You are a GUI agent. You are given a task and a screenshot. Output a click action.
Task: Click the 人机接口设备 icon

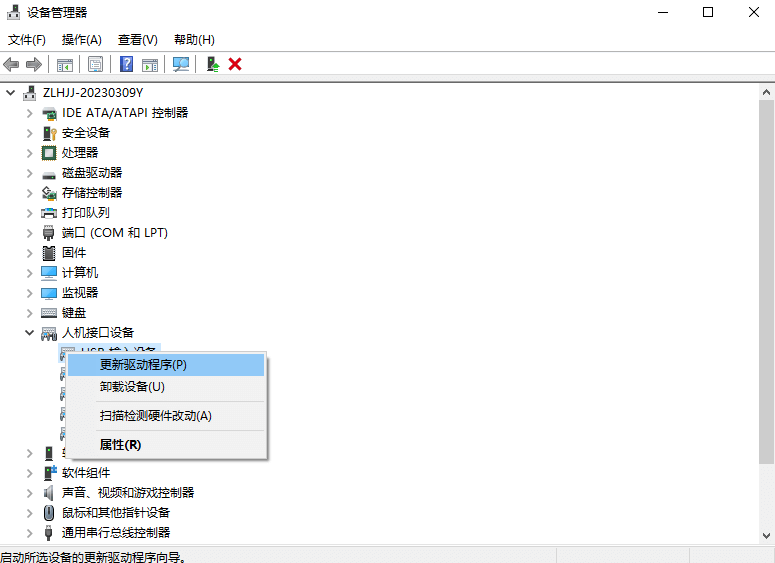pos(49,334)
